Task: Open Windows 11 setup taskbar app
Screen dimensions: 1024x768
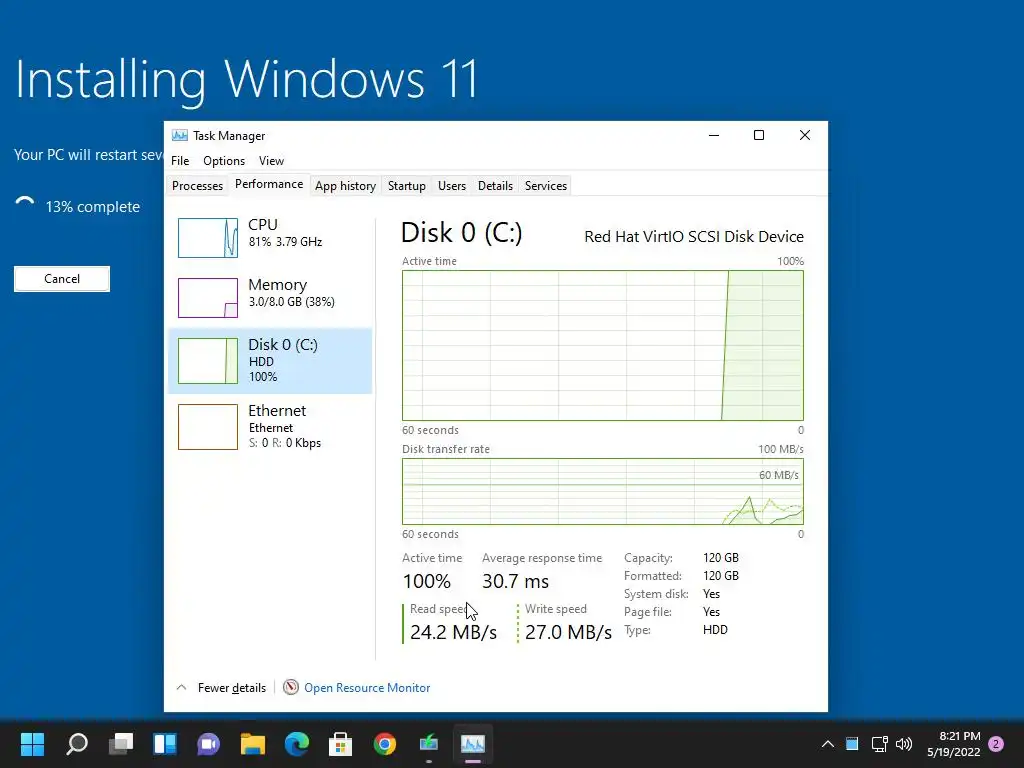Action: (428, 743)
